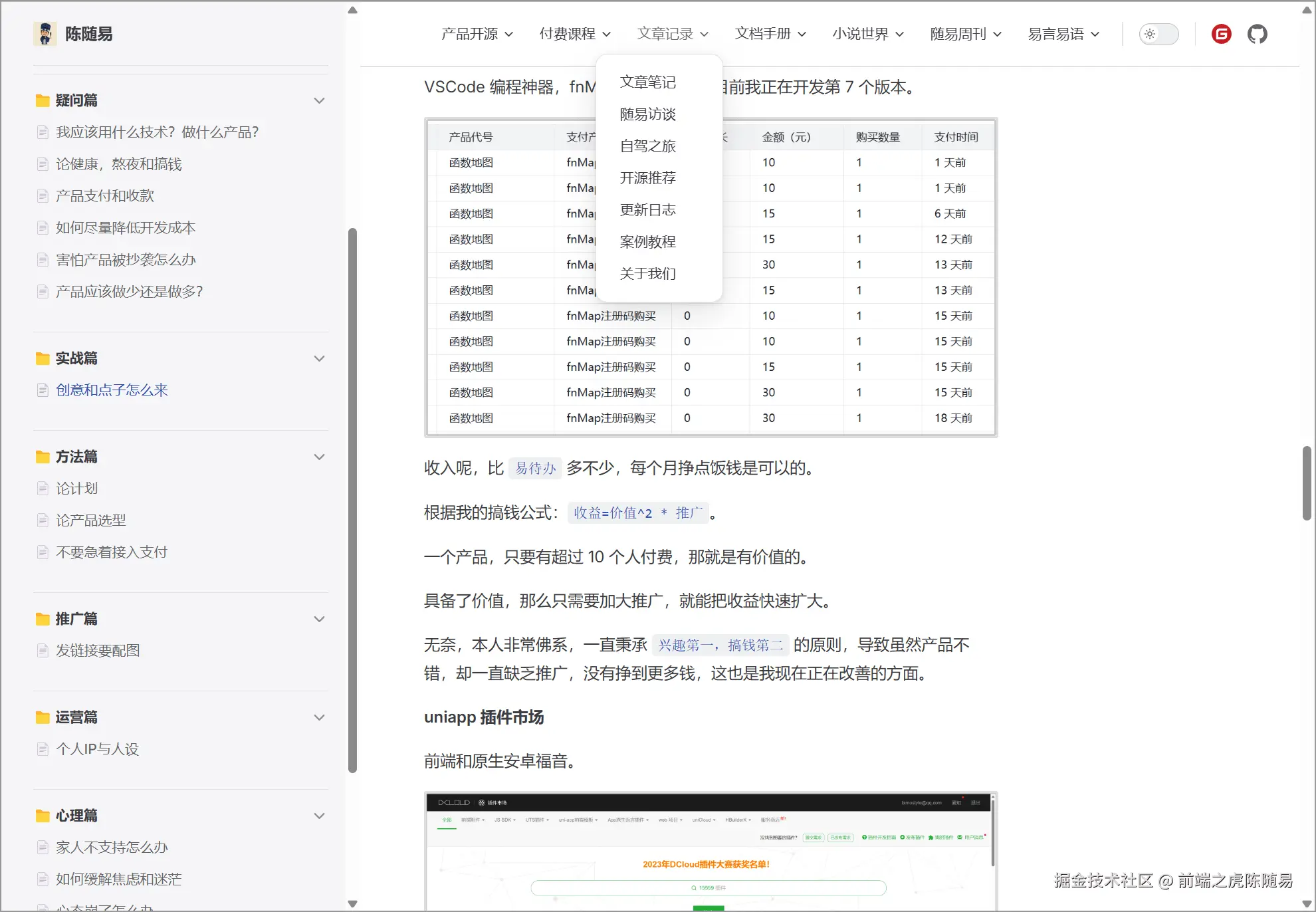Screen dimensions: 1316x912
Task: Click the folder icon beside 实战篇
Action: (41, 358)
